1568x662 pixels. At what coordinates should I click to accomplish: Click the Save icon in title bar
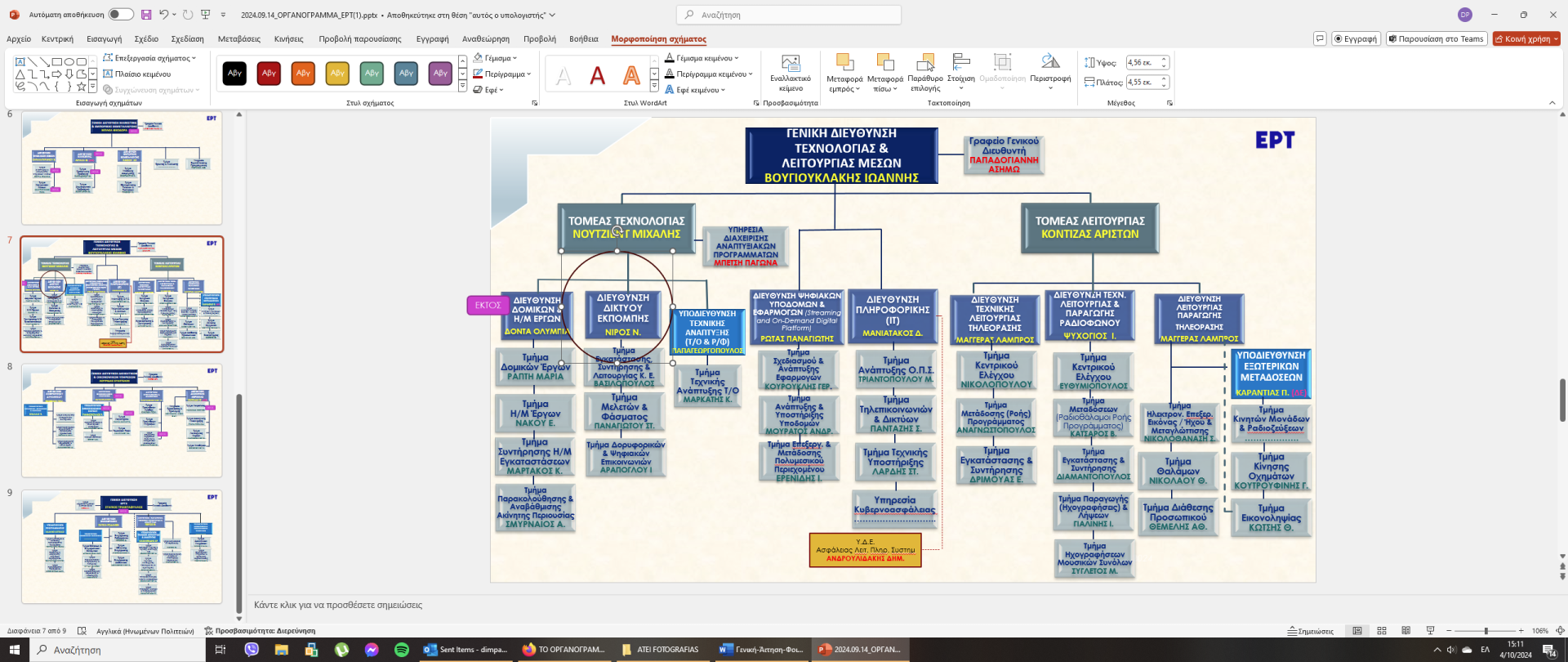tap(146, 15)
